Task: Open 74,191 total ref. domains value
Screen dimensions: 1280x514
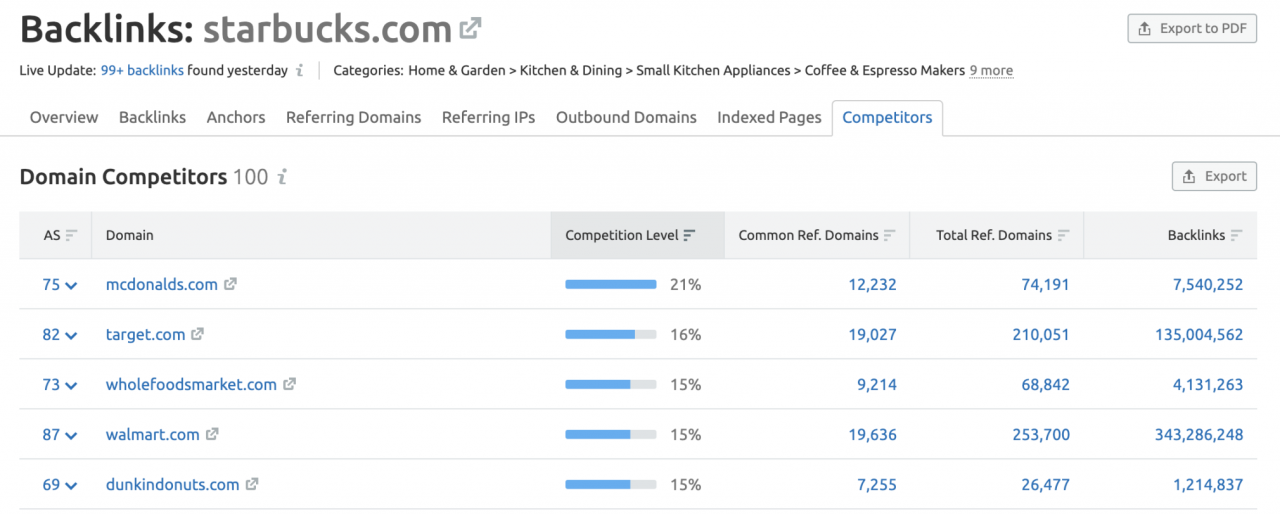Action: (x=1044, y=284)
